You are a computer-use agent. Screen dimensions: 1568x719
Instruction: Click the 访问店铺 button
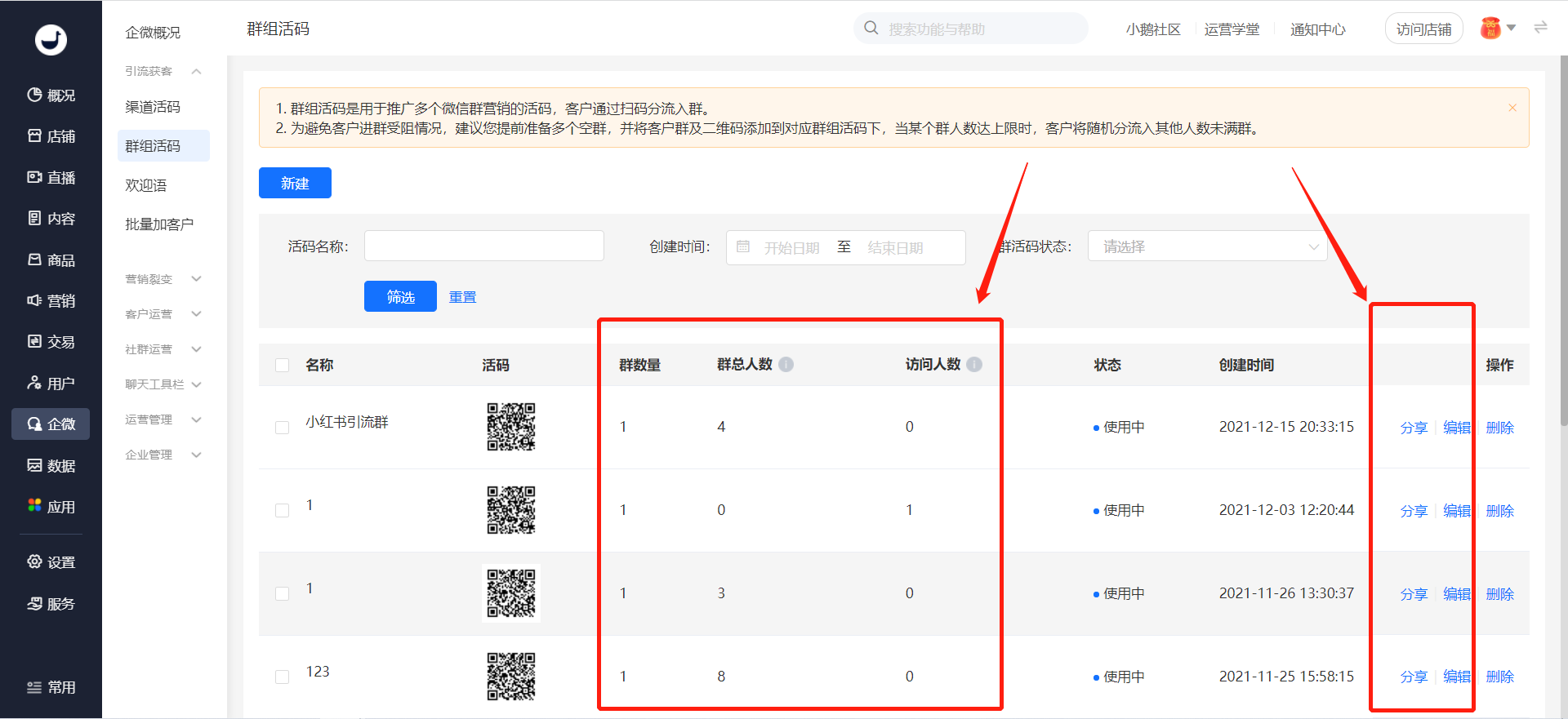tap(1423, 29)
